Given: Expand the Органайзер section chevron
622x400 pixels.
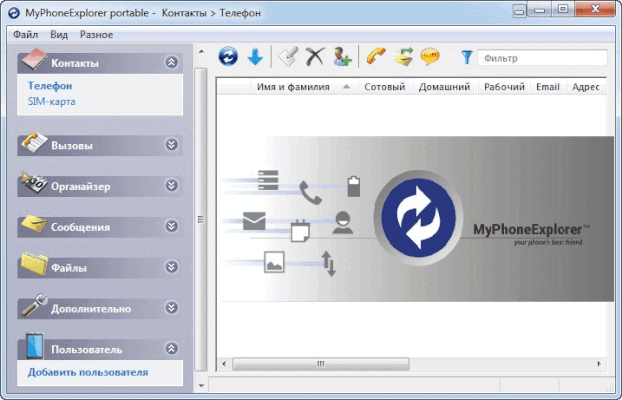Looking at the screenshot, I should [x=171, y=185].
